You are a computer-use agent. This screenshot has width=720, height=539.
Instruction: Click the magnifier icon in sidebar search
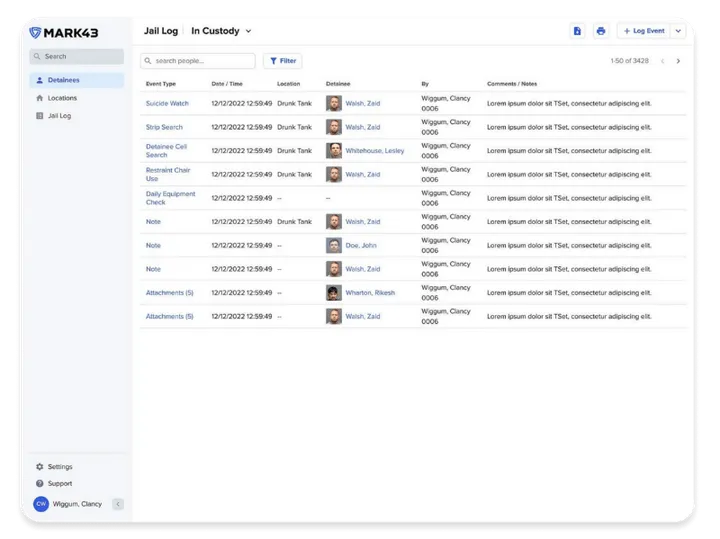click(x=37, y=56)
